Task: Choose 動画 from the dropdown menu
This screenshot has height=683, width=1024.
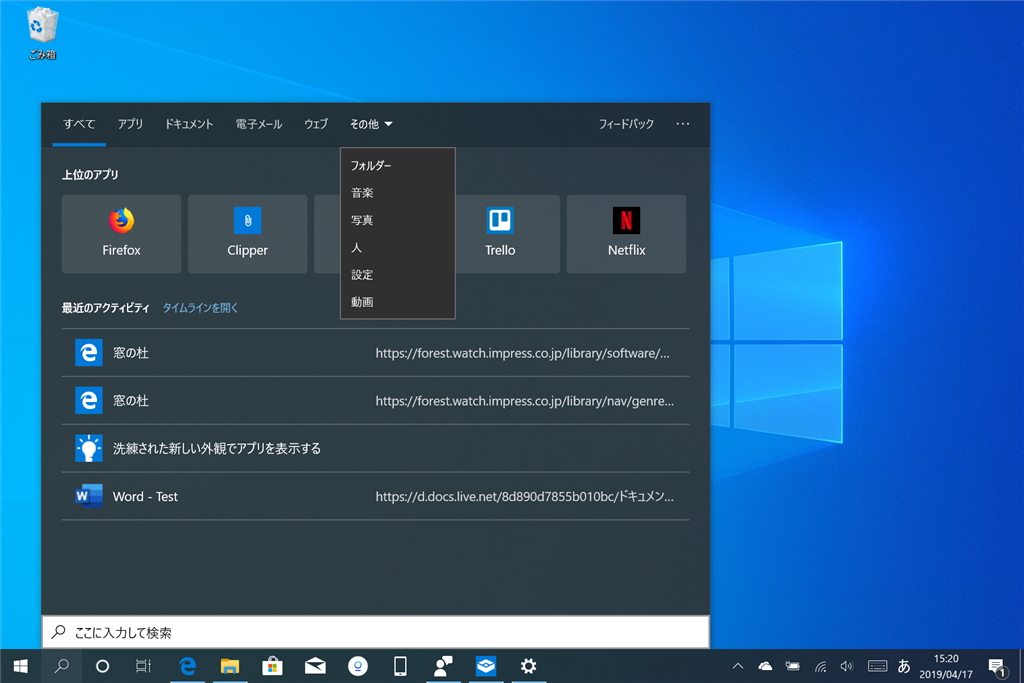Action: 398,302
